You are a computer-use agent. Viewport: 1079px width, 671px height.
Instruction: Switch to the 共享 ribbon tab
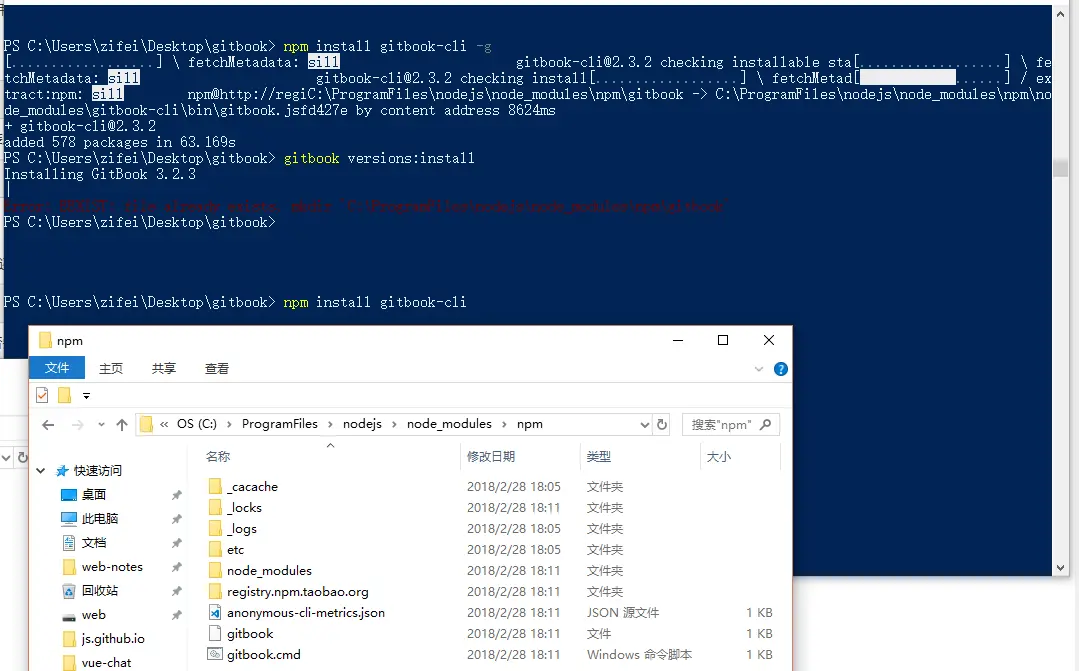point(164,368)
